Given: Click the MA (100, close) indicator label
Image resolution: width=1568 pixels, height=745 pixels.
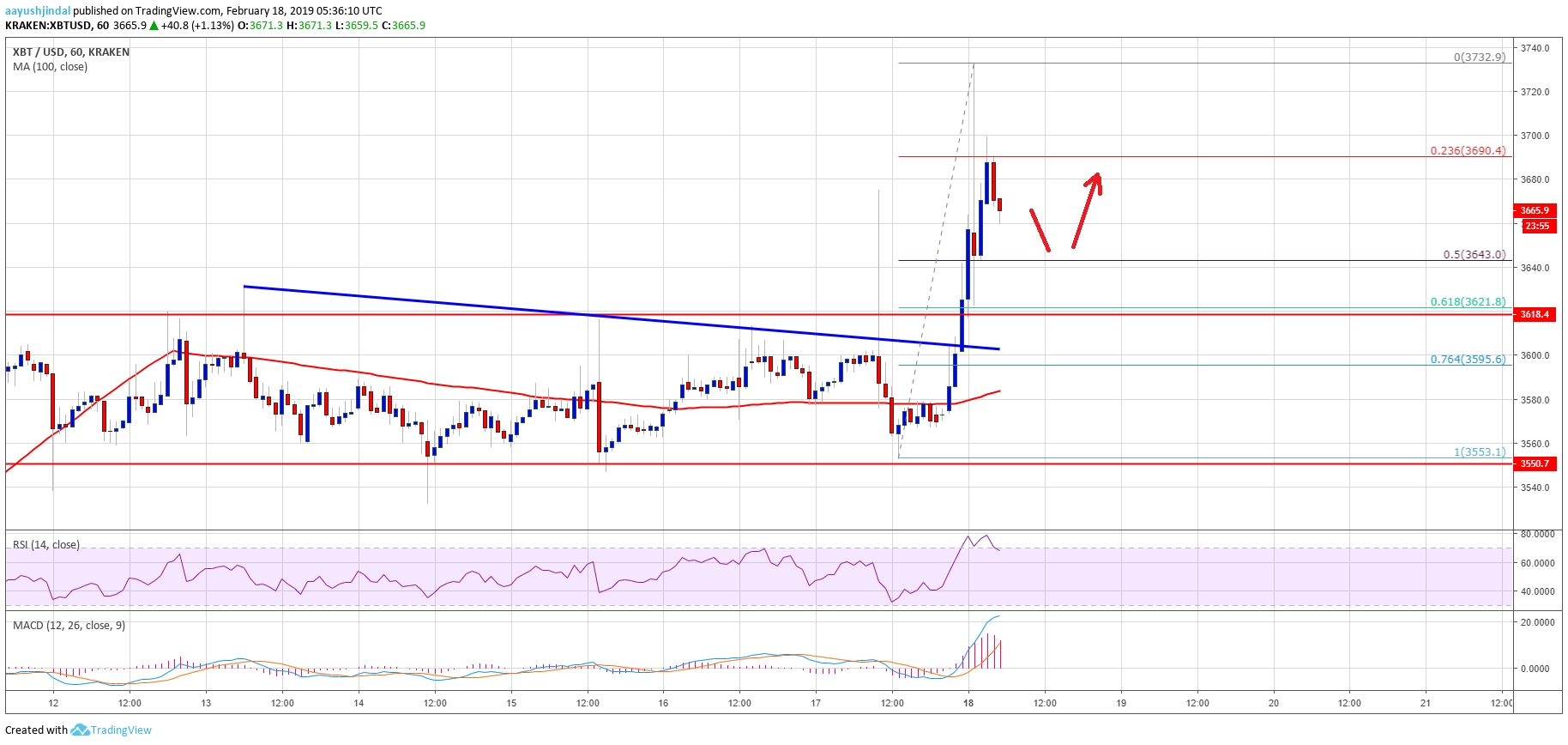Looking at the screenshot, I should [50, 67].
